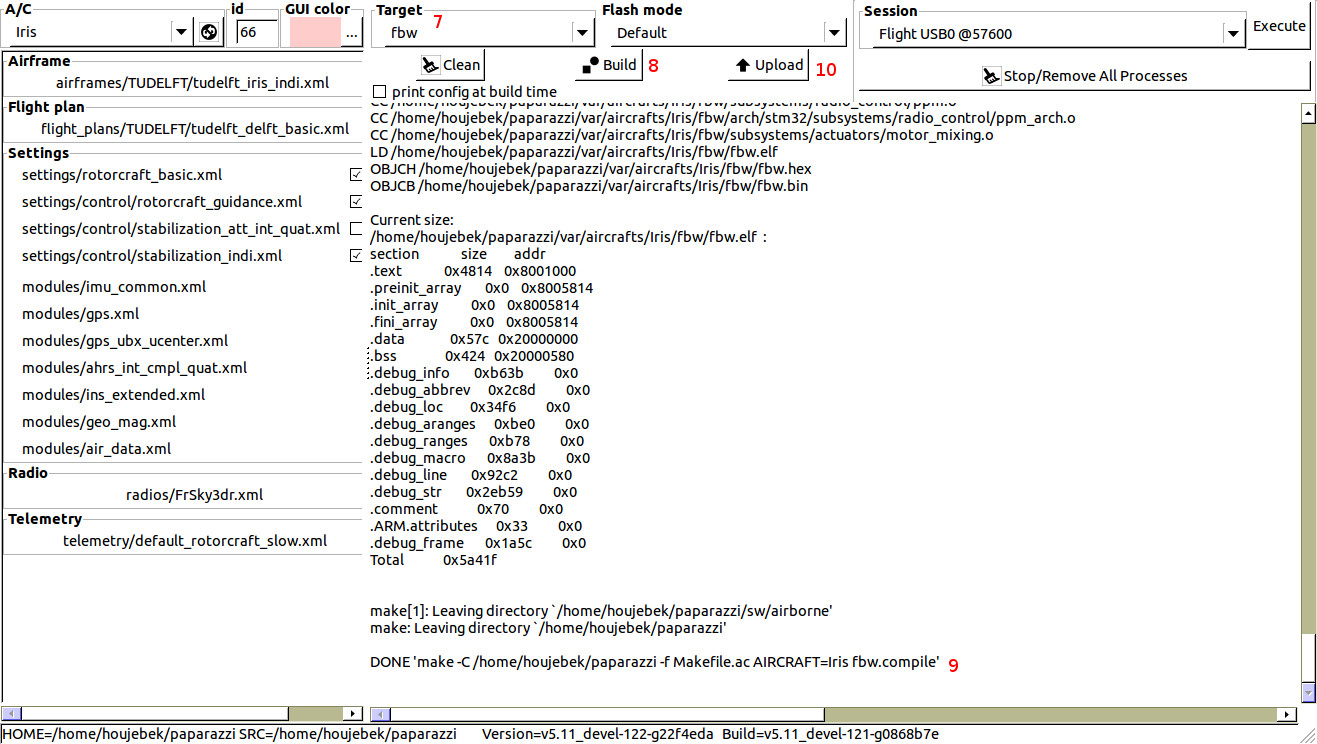Click the aircraft id field showing 66
The image size is (1317, 744).
257,32
